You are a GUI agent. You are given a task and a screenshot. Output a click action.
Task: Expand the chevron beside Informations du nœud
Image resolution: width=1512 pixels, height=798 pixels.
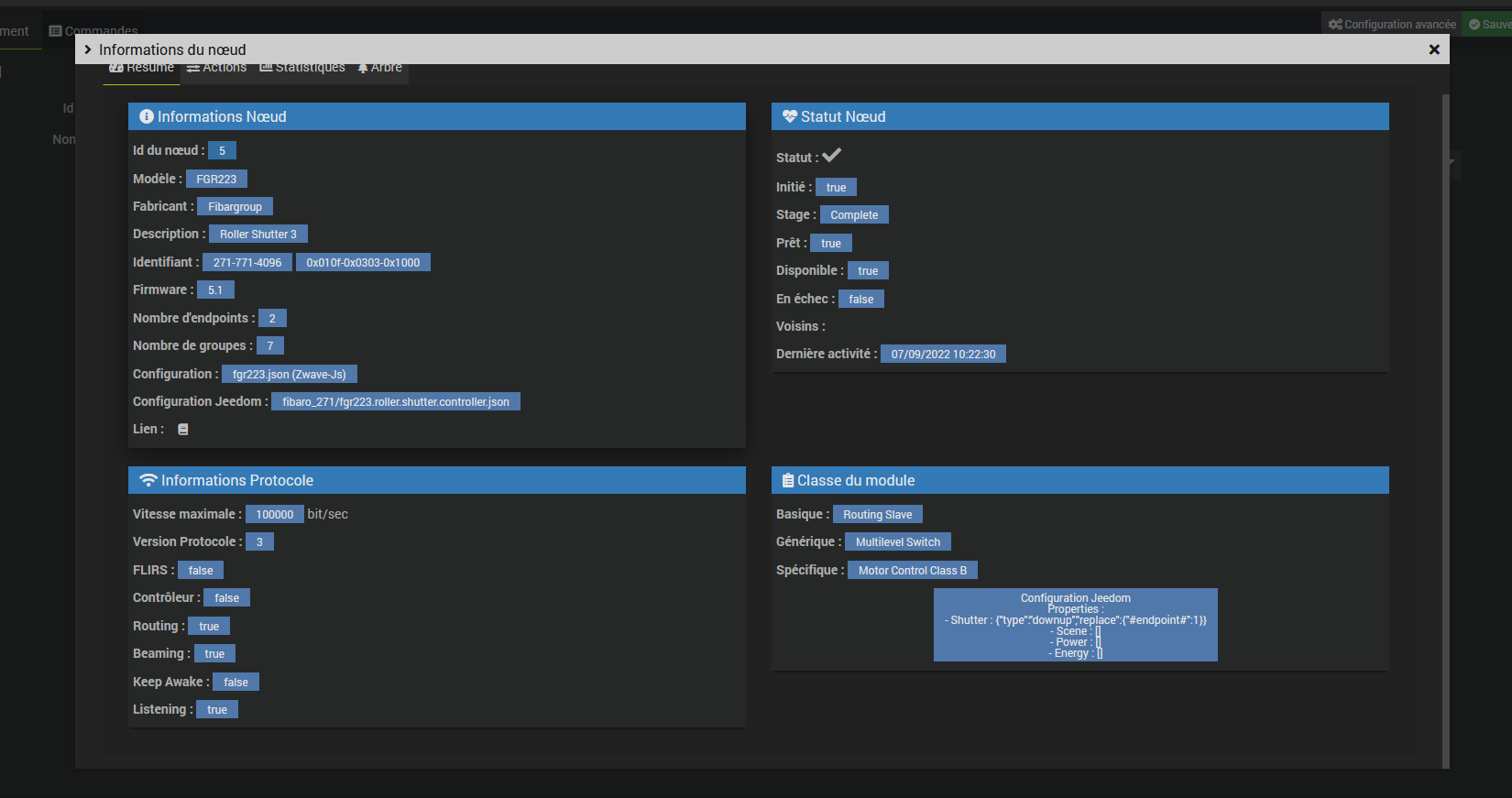pos(88,49)
